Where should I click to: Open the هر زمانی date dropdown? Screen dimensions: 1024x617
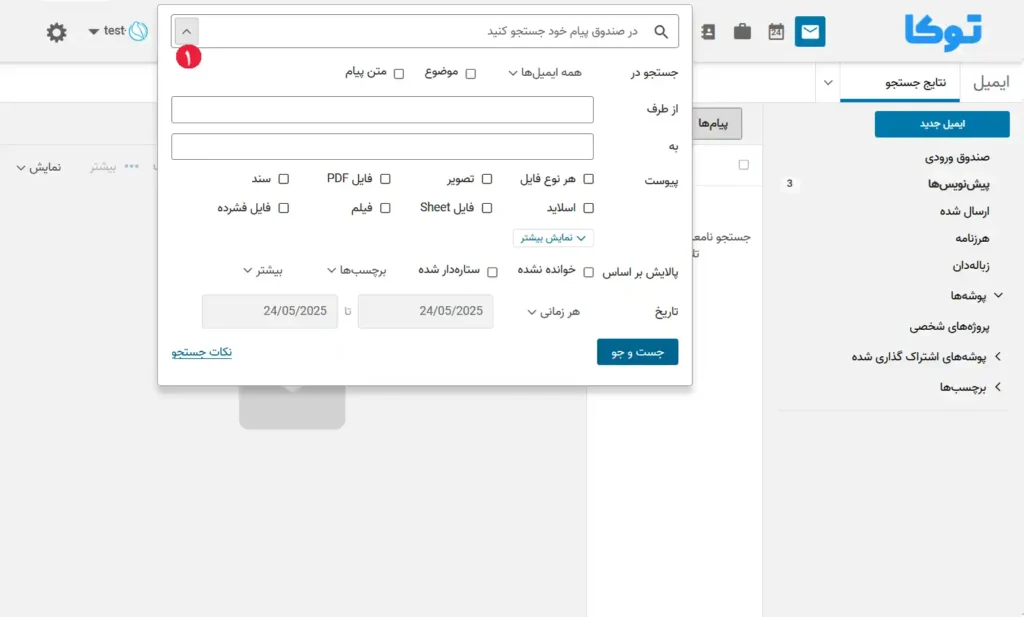point(554,312)
